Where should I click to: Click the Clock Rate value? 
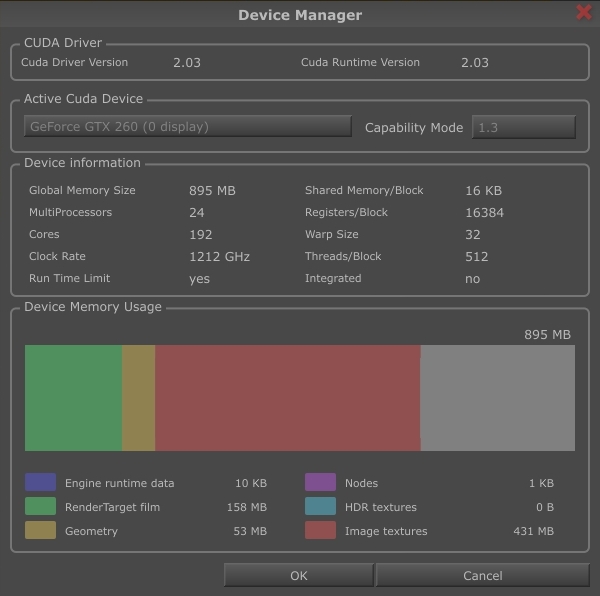219,256
